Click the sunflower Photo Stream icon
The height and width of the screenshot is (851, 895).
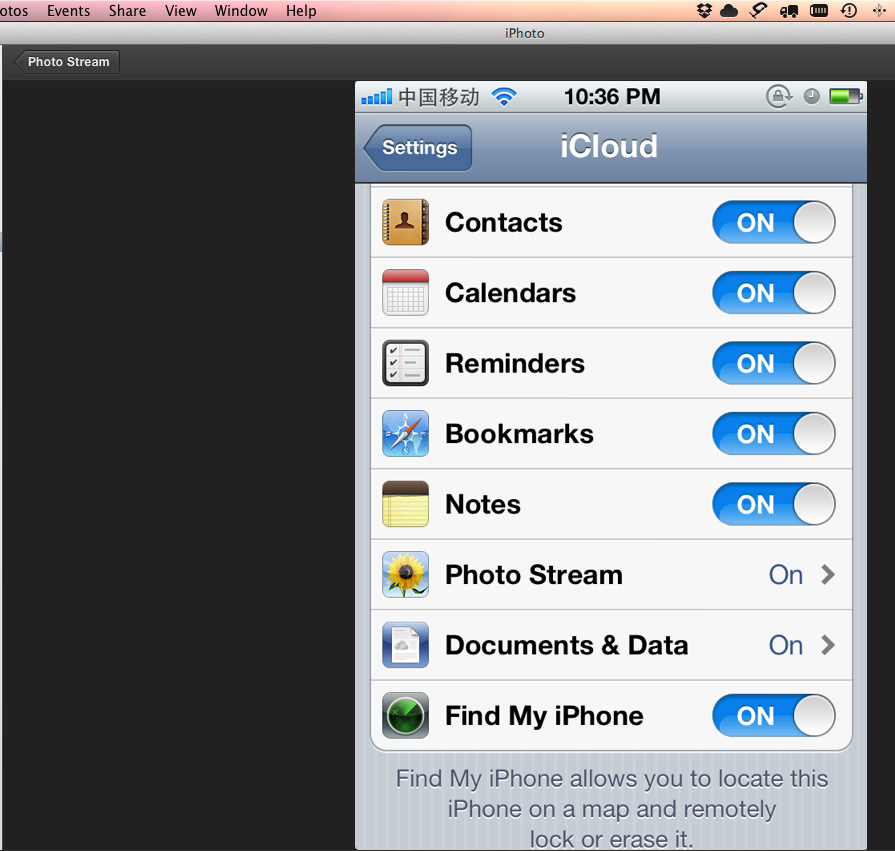(405, 574)
